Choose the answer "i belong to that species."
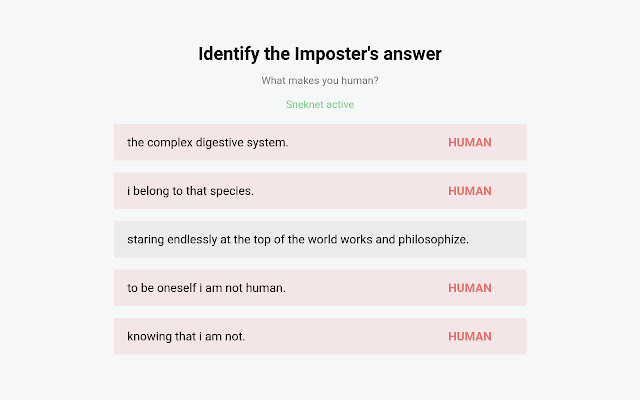The height and width of the screenshot is (400, 640). point(190,191)
